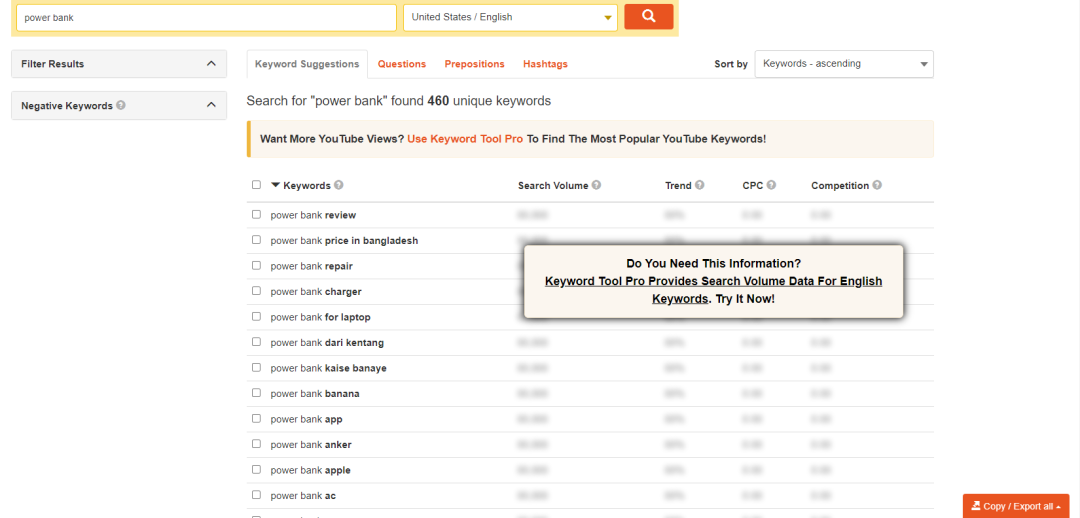Open the Hashtags tab
1080x518 pixels.
pos(545,64)
